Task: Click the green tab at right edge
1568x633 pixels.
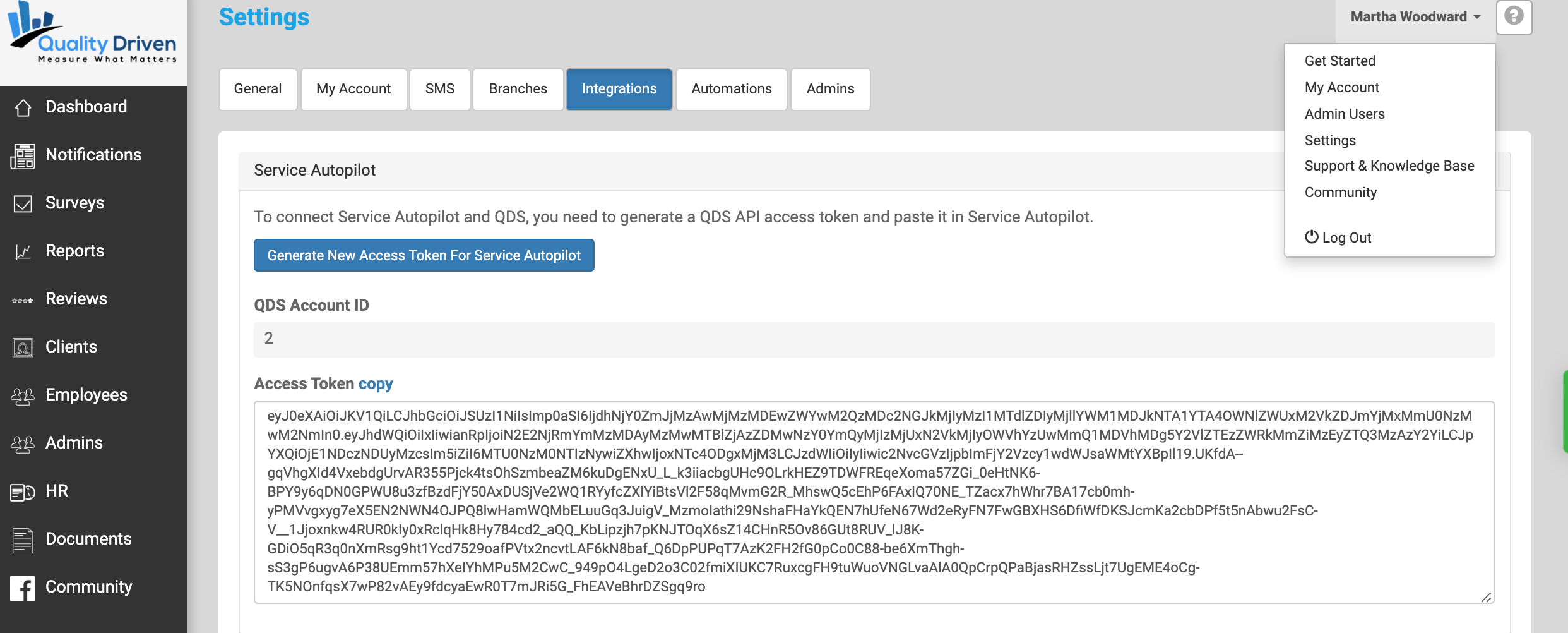Action: tap(1565, 412)
